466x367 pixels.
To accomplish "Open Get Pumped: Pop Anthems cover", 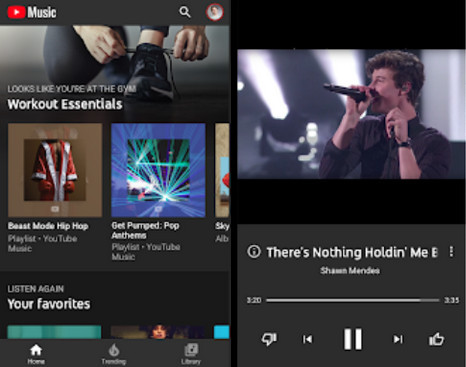I will (158, 170).
